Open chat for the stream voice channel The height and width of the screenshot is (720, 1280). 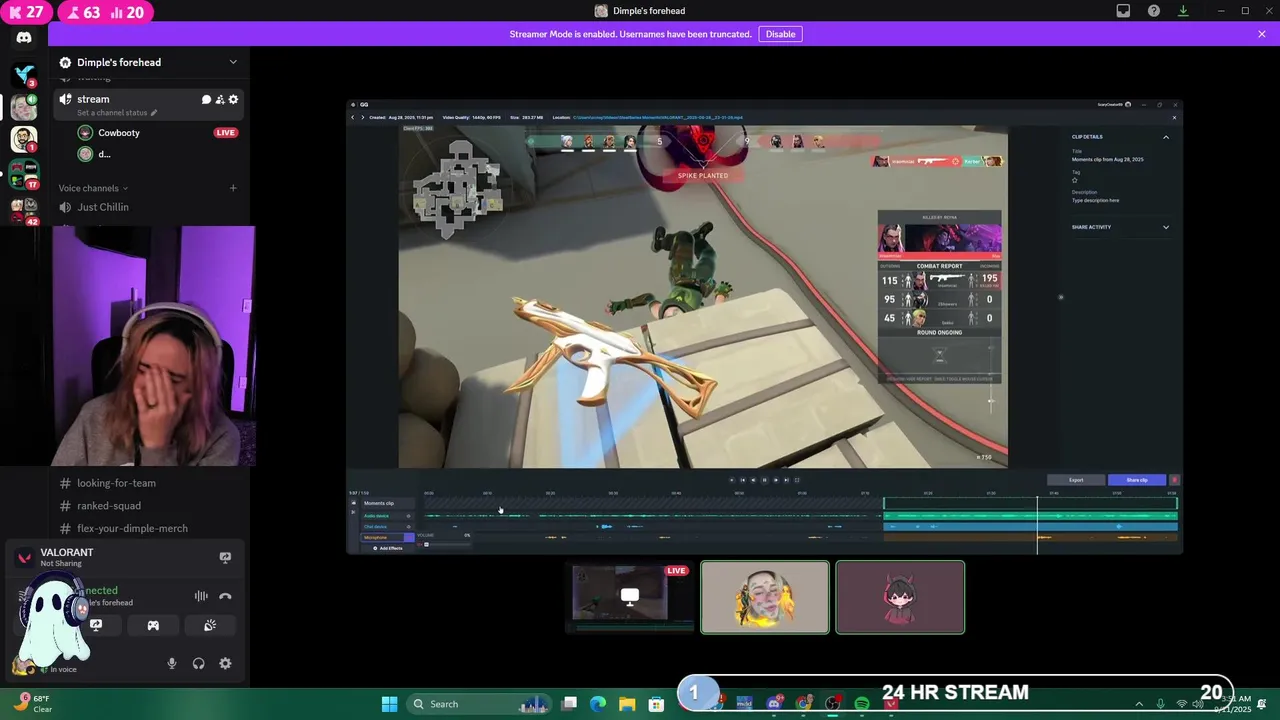[206, 99]
